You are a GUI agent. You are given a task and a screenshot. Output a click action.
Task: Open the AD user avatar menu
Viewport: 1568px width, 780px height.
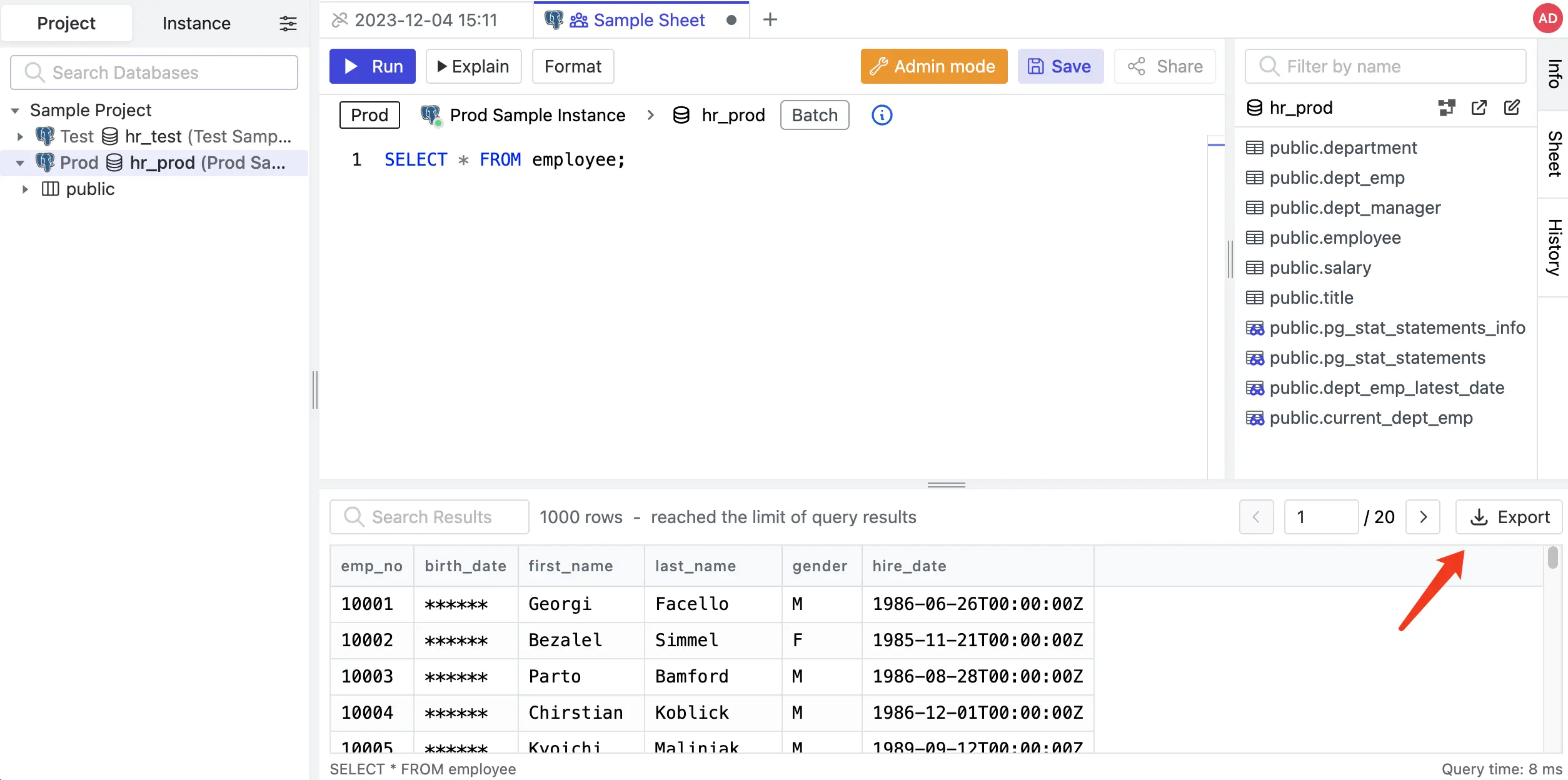point(1547,19)
